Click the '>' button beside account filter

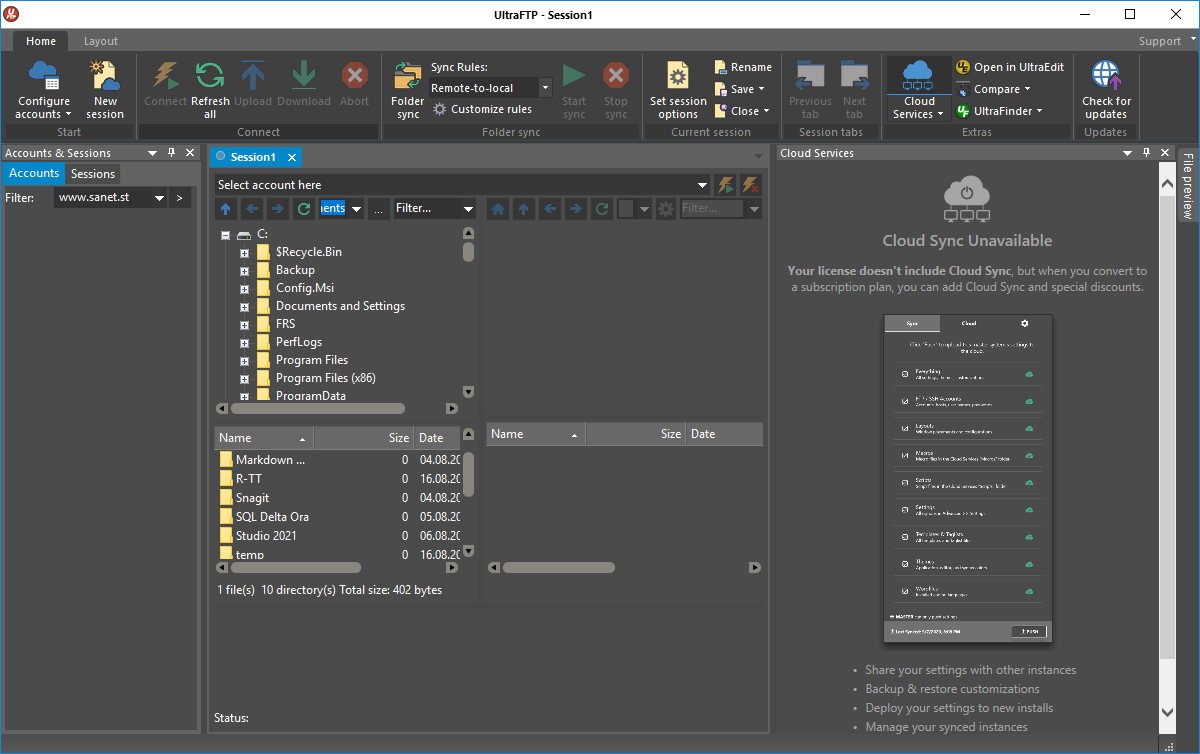179,198
